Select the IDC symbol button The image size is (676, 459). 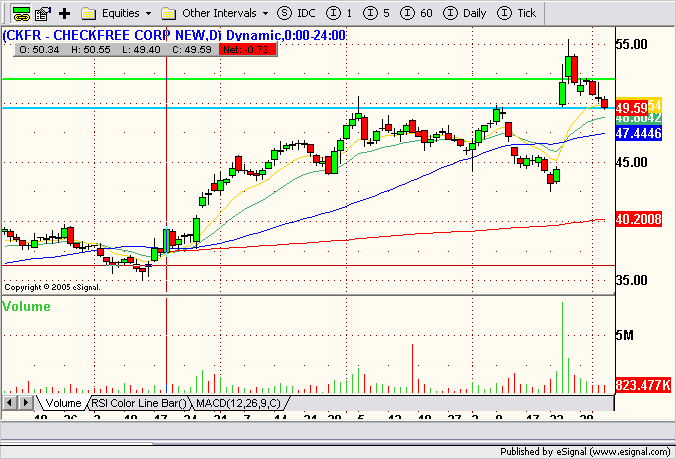(x=296, y=13)
